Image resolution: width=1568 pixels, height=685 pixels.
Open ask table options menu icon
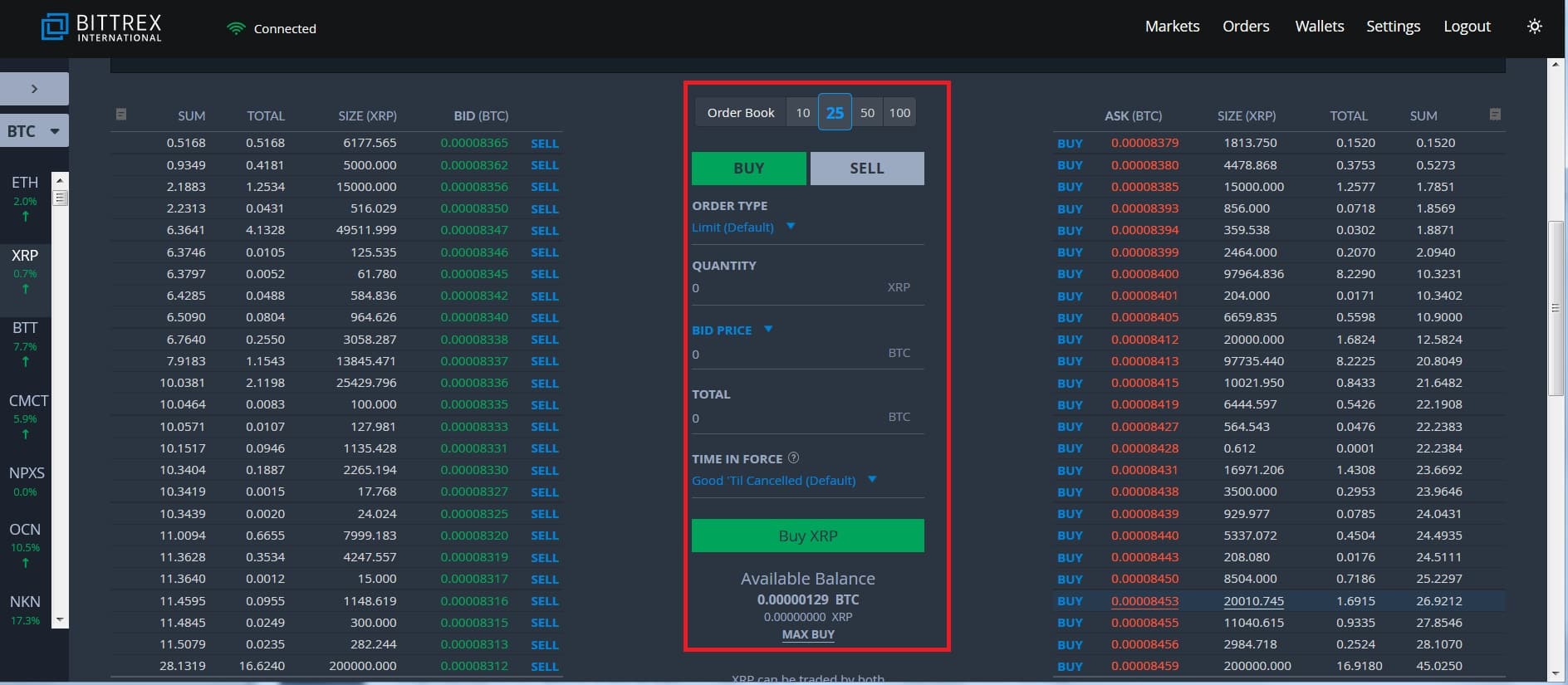point(1495,115)
